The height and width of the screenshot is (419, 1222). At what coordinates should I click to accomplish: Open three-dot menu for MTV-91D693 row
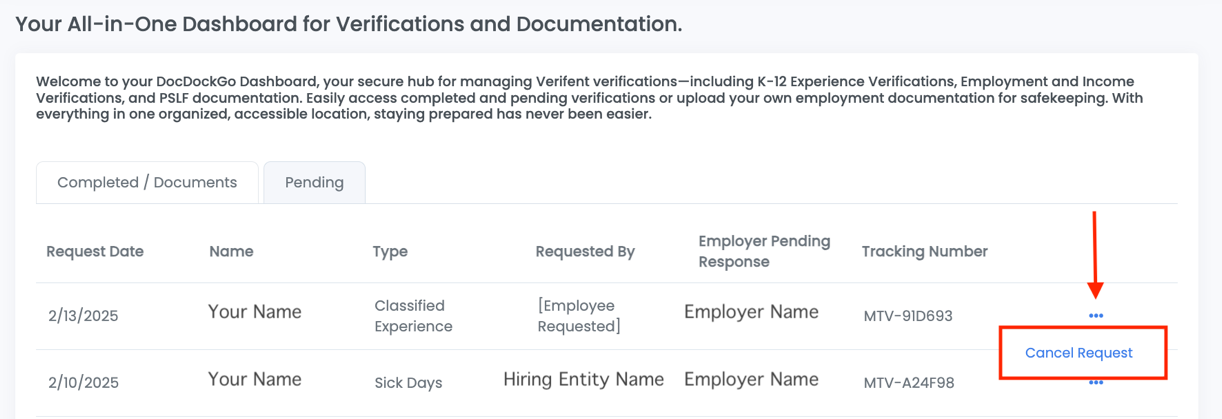(1096, 316)
